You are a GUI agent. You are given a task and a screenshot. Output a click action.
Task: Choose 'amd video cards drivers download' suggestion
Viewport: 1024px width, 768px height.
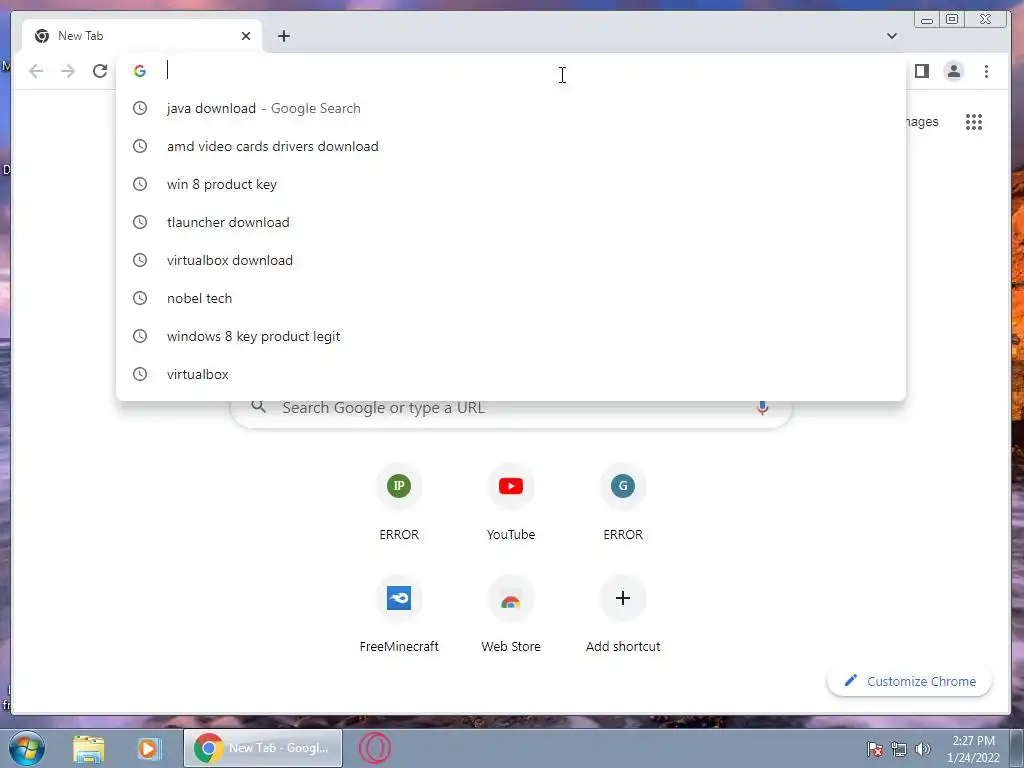[511, 146]
